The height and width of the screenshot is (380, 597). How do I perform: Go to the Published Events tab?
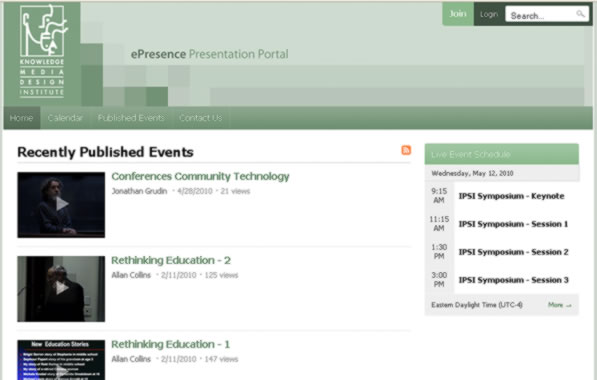131,118
